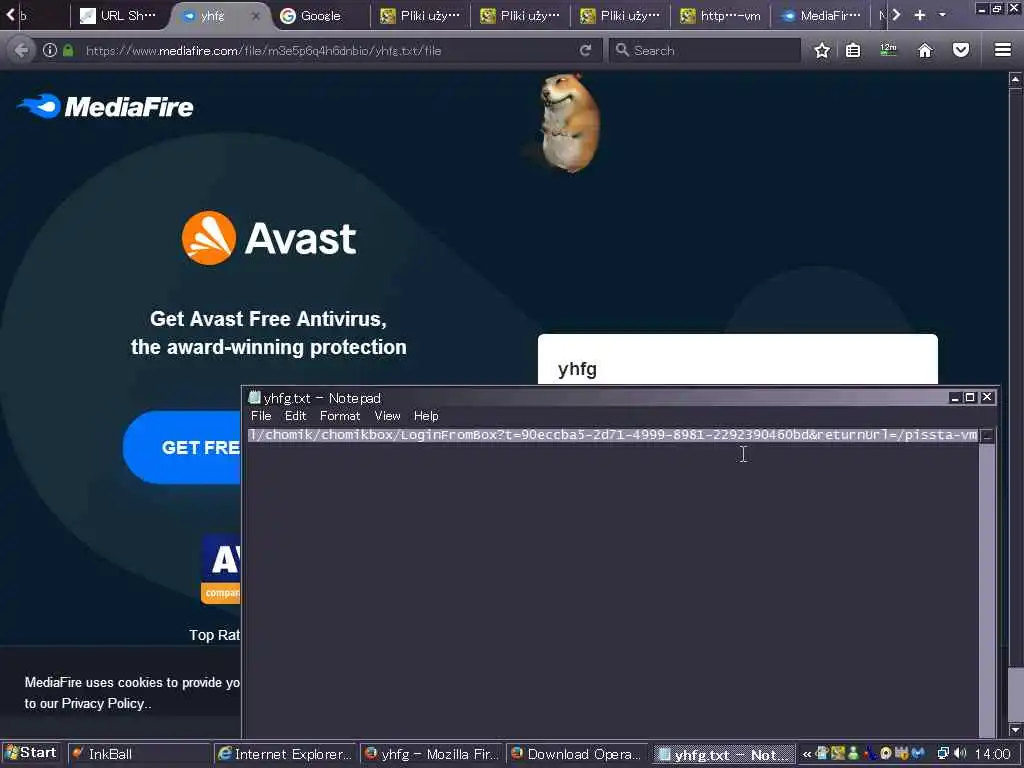Click the Avast logo in the ad

coord(269,238)
